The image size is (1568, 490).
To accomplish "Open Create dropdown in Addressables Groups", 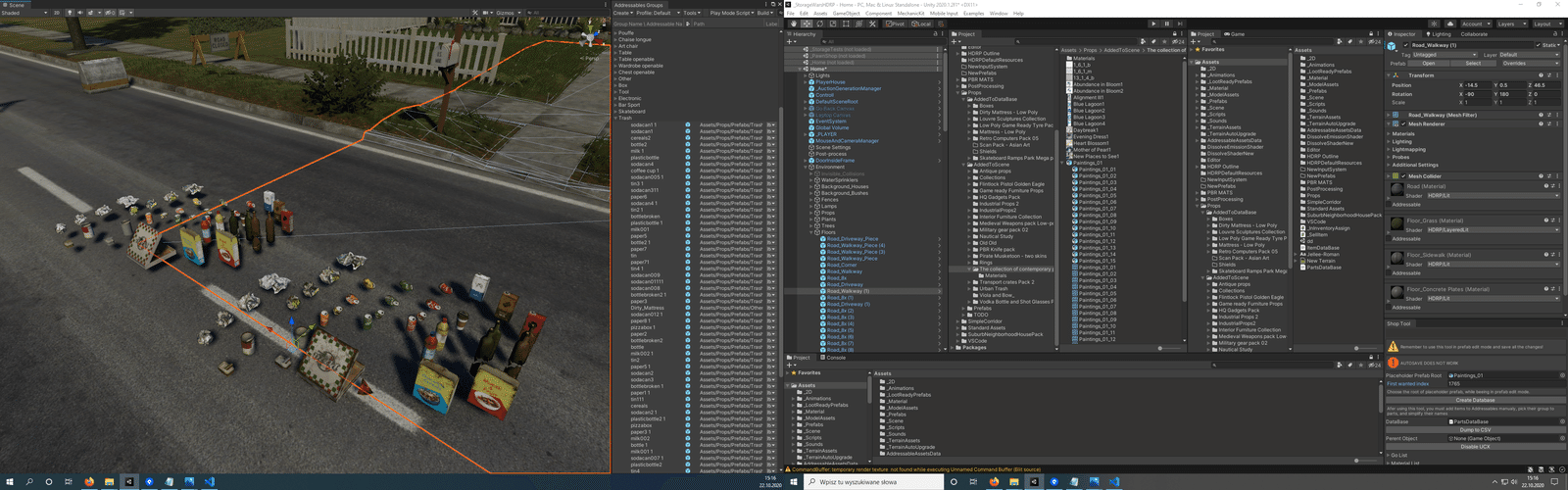I will [x=623, y=13].
